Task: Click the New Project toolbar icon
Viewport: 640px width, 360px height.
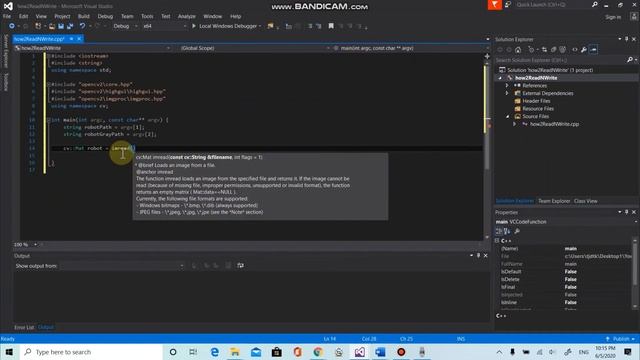Action: pos(38,26)
